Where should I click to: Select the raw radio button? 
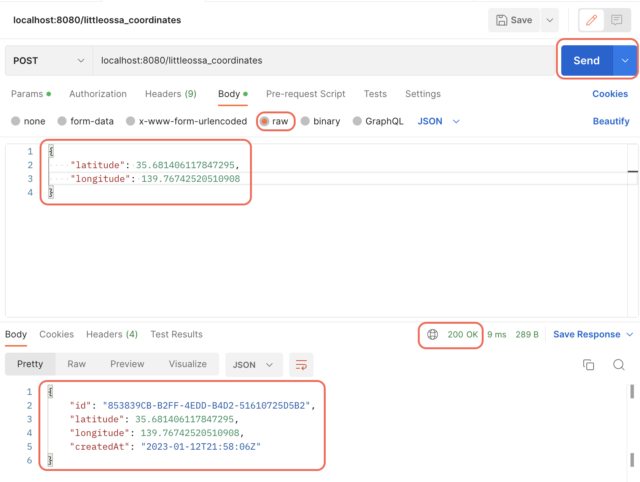(x=264, y=121)
